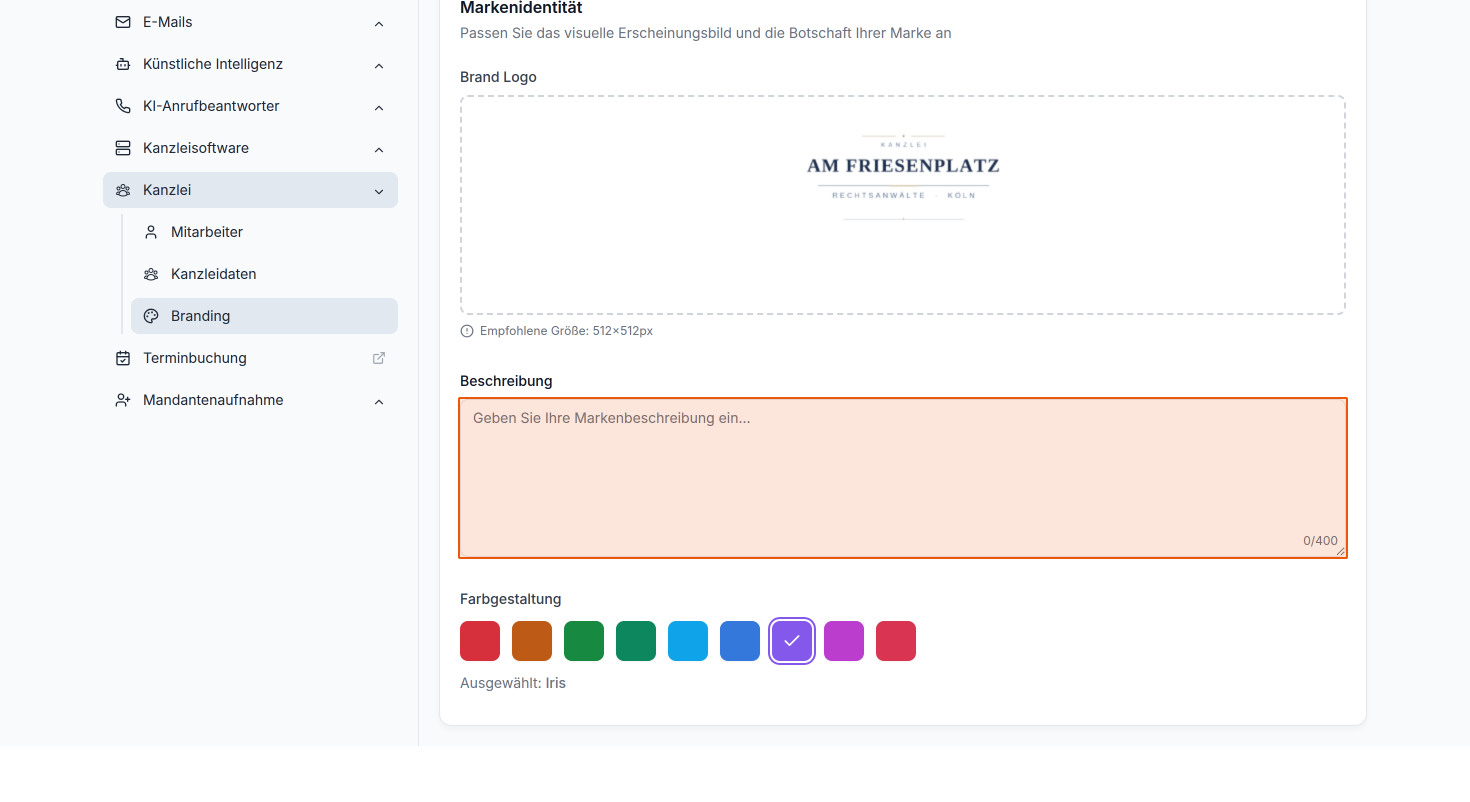The width and height of the screenshot is (1470, 802).
Task: Expand the Kanzleisoftware chevron
Action: [379, 149]
